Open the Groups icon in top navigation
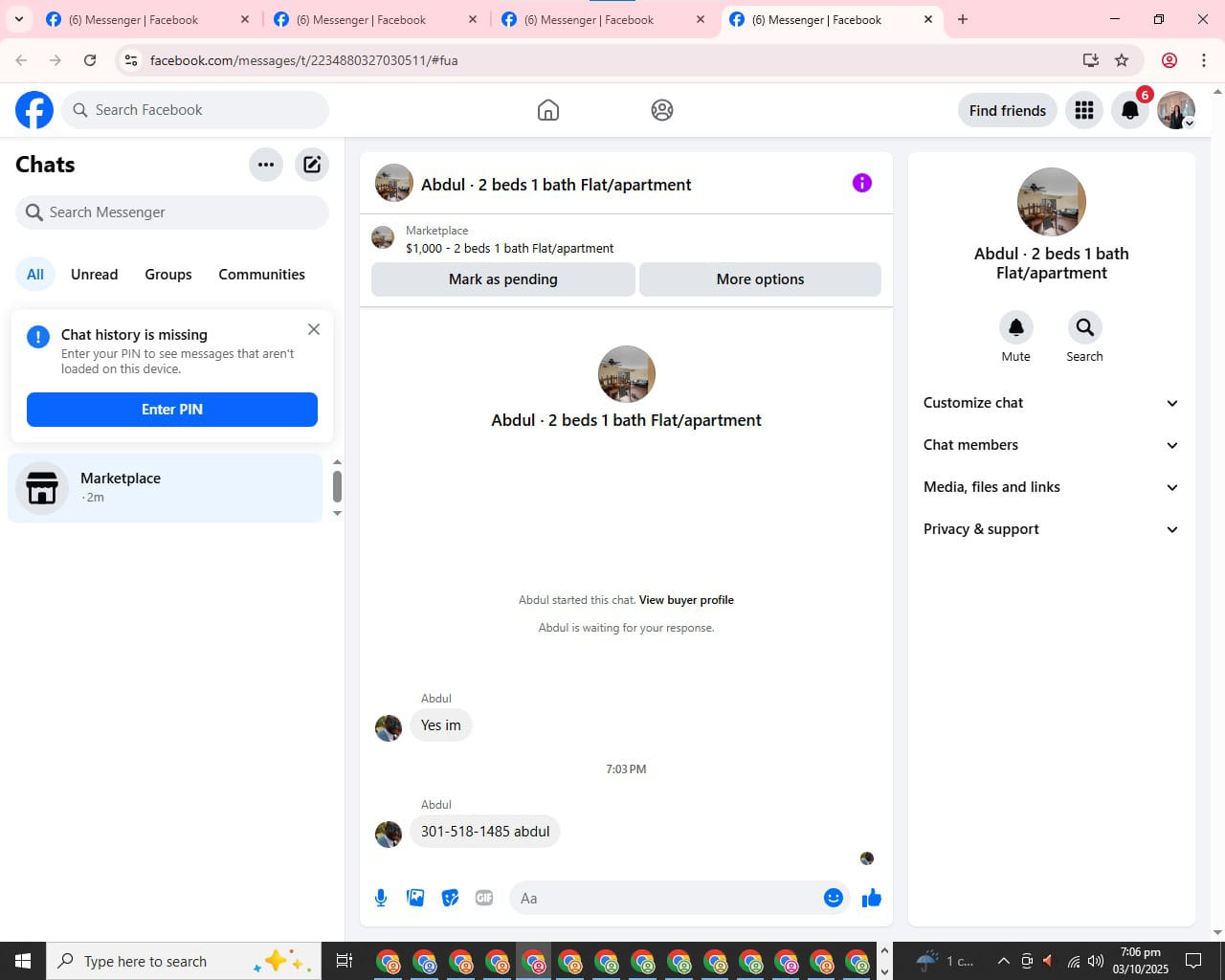The width and height of the screenshot is (1225, 980). coord(662,110)
